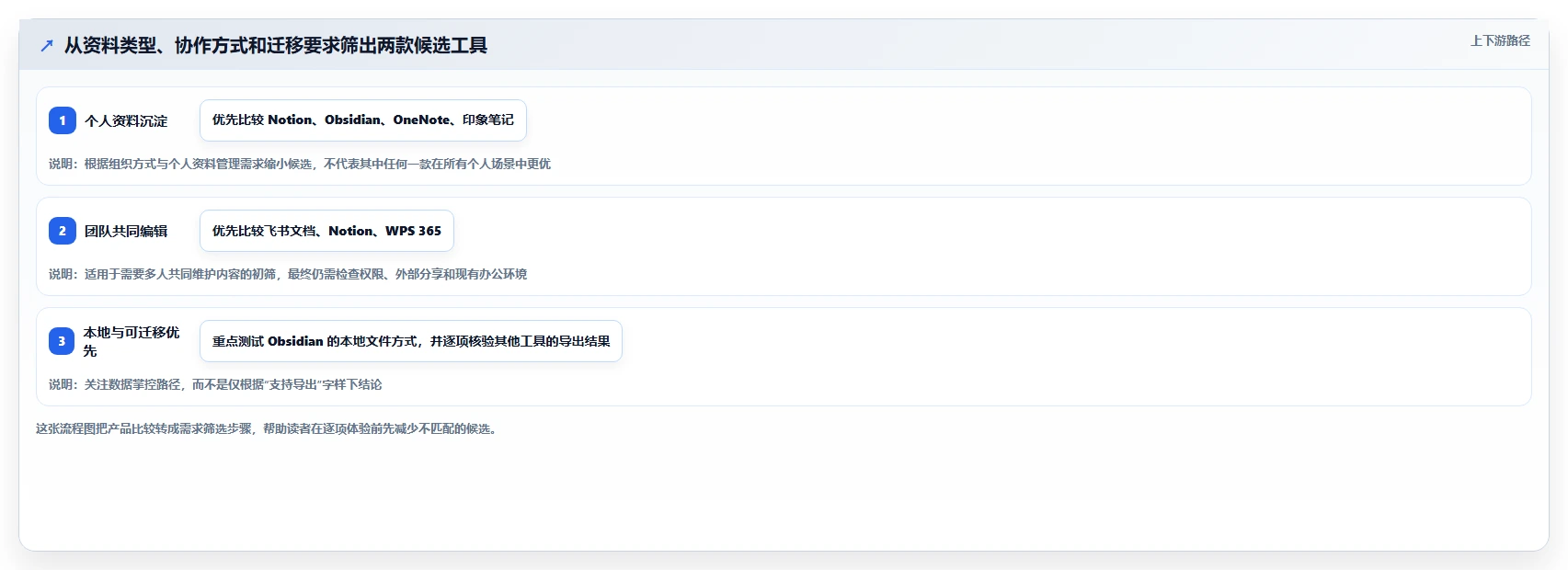Click the arrow icon beside the flowchart title
Image resolution: width=1568 pixels, height=570 pixels.
(47, 45)
